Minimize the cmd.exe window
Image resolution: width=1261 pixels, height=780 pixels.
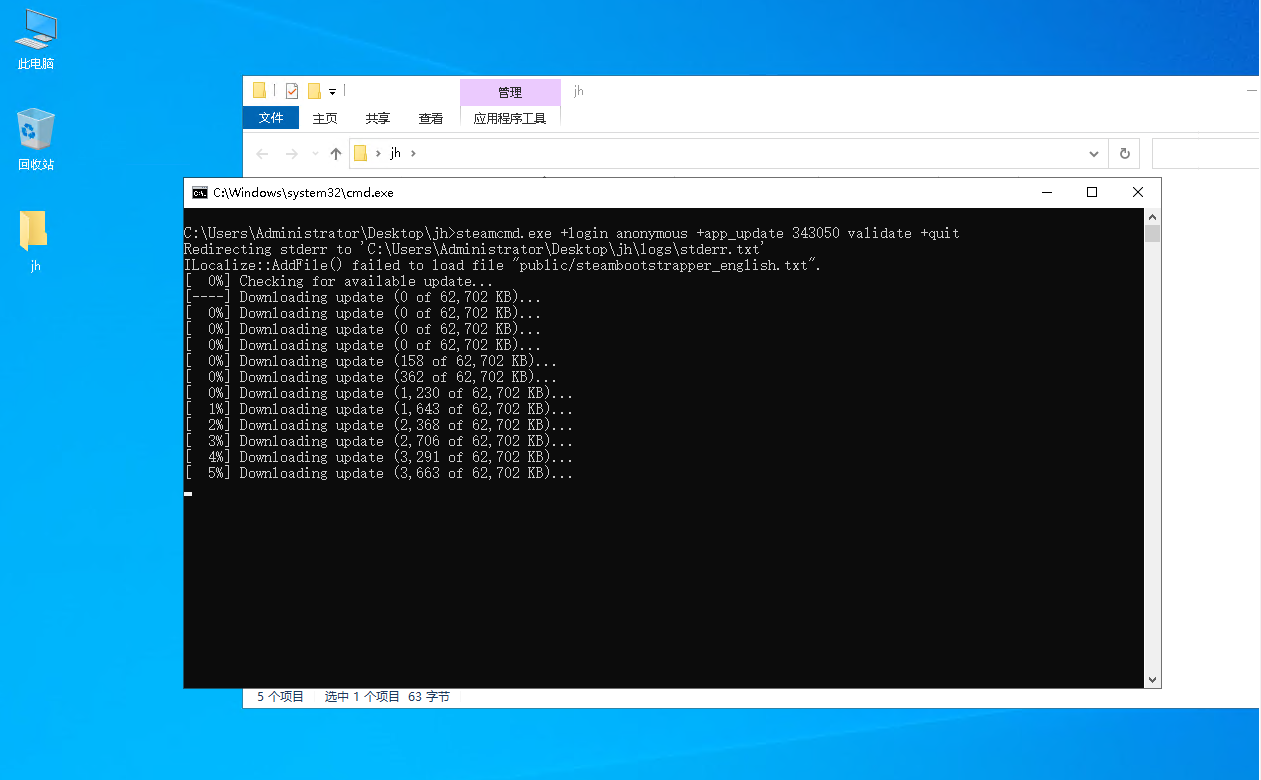point(1046,192)
